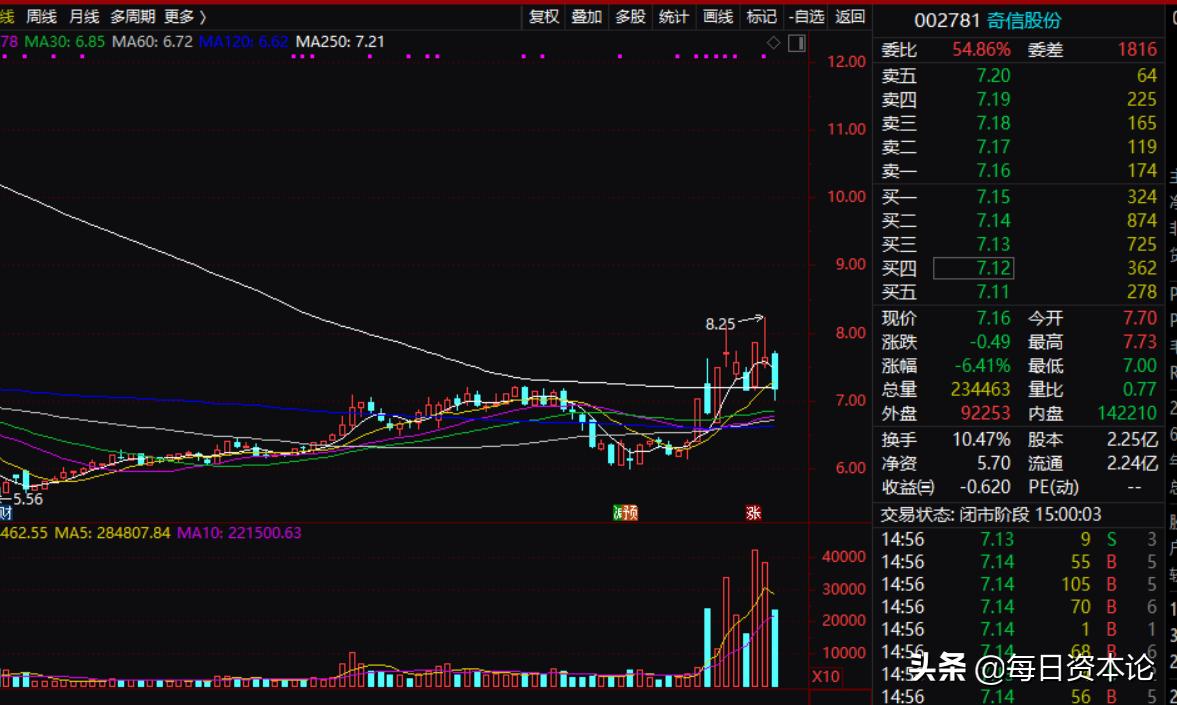Click the 交易状态 闭市阶段 status line
This screenshot has height=705, width=1177.
(991, 514)
